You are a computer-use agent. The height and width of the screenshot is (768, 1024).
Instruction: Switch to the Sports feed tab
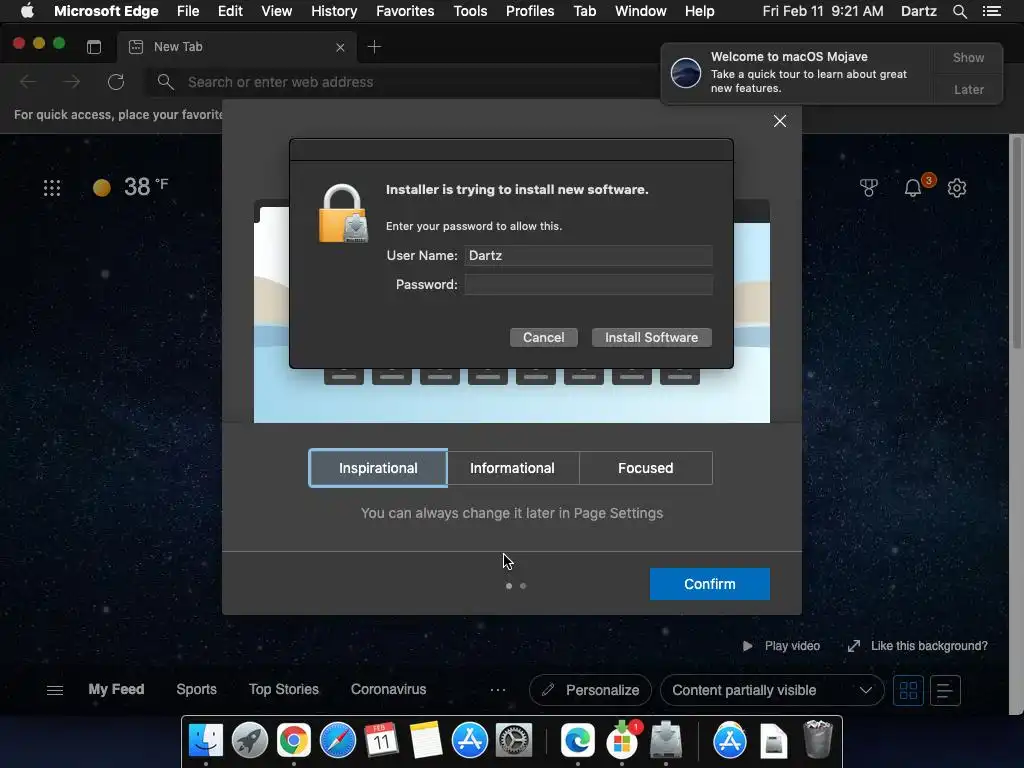coord(197,690)
